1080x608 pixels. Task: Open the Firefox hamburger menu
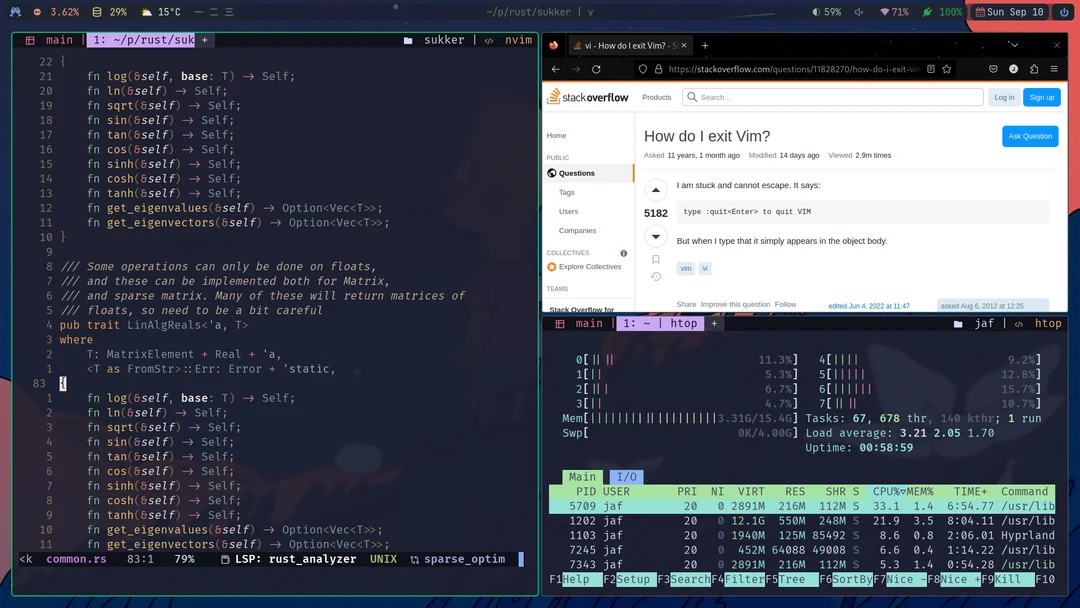(1052, 69)
